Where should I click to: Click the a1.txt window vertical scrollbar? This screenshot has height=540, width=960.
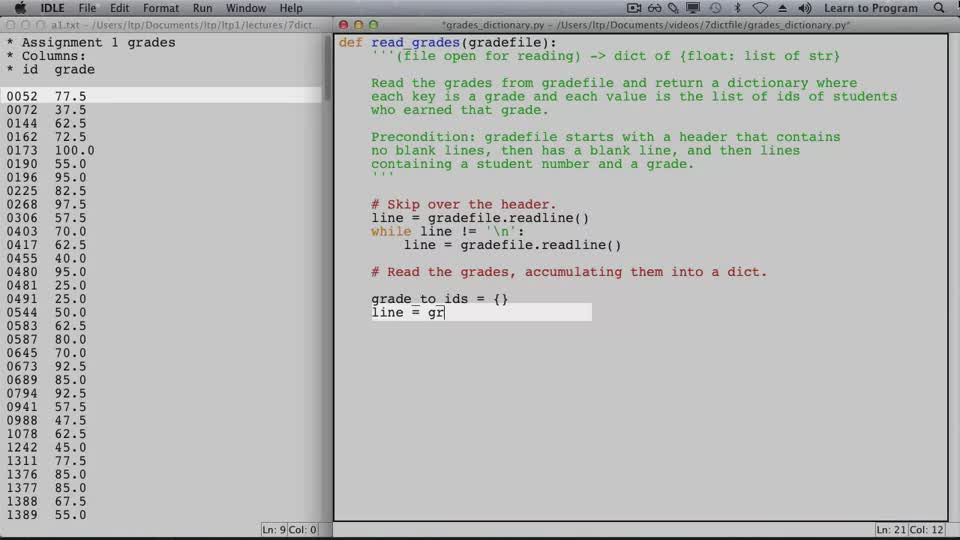click(327, 276)
